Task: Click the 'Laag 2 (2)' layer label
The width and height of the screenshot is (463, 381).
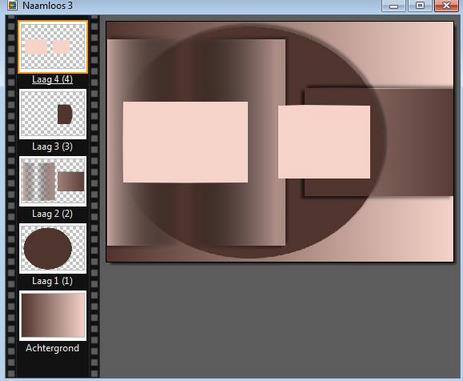Action: [x=52, y=214]
